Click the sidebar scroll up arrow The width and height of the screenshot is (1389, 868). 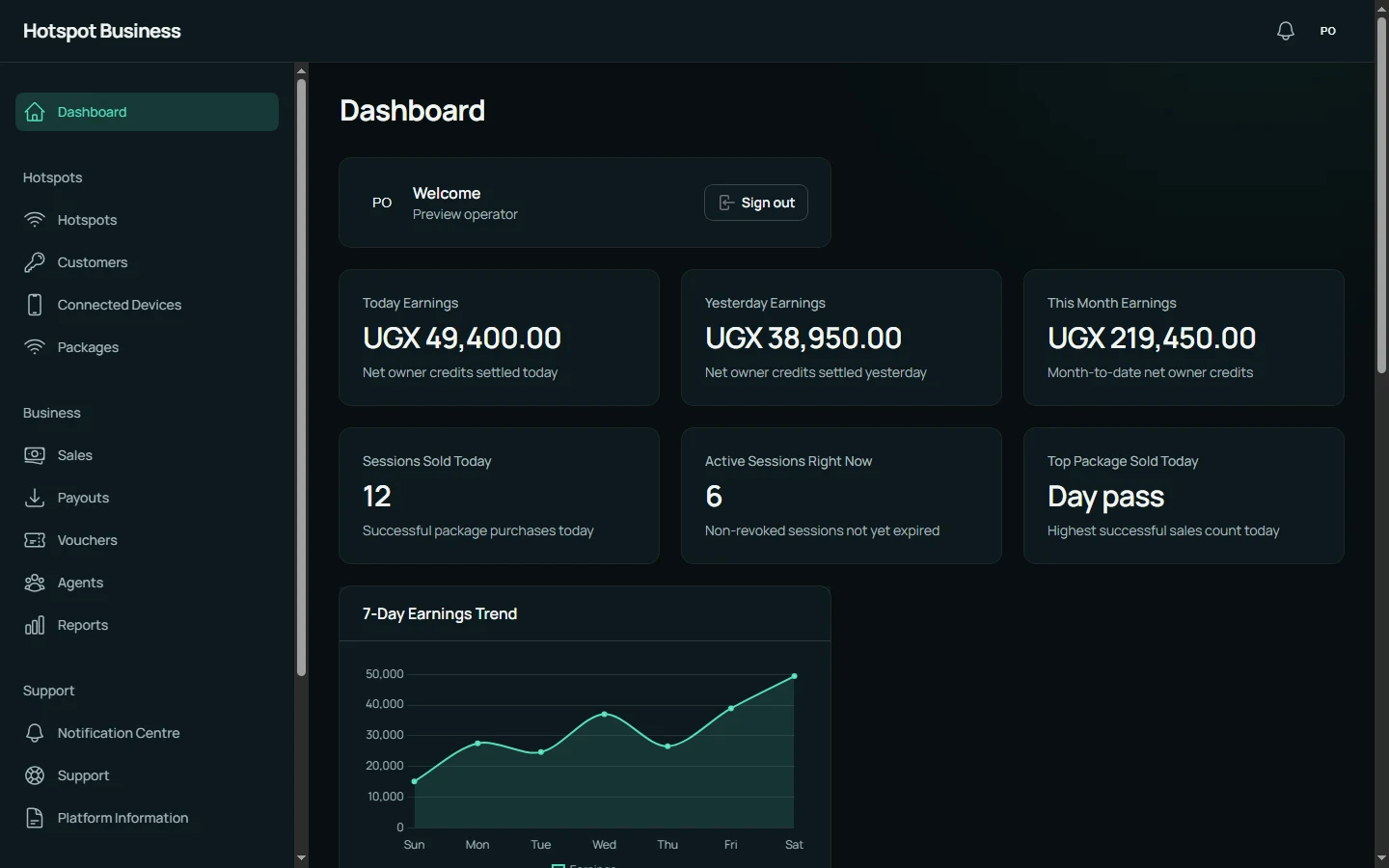pyautogui.click(x=301, y=70)
